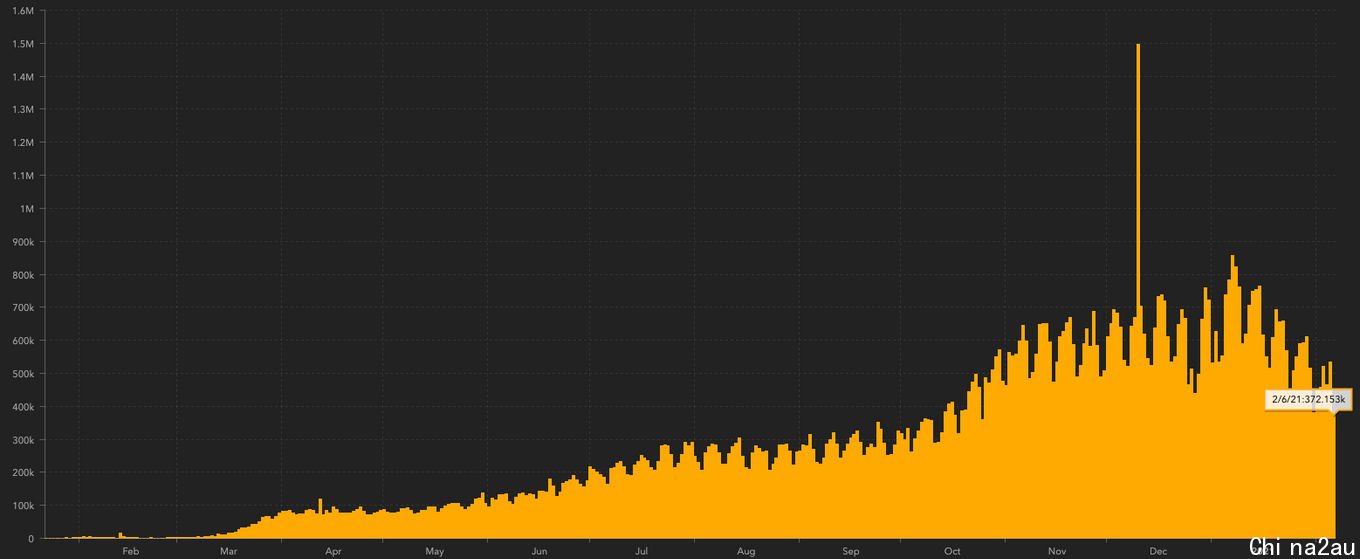Screen dimensions: 1360x559
Task: Click the Sep x-axis label
Action: coord(851,551)
